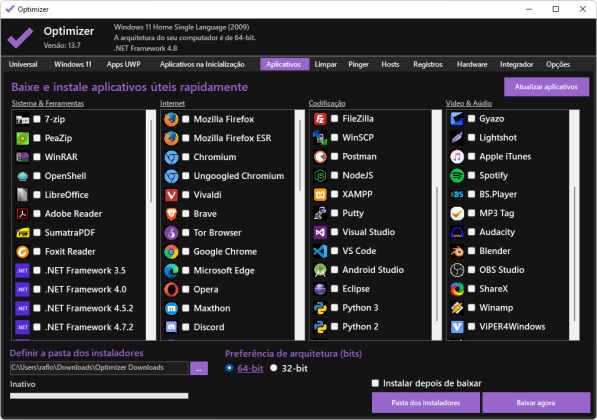Enable Instalar depois de baixar
Image resolution: width=597 pixels, height=420 pixels.
(375, 383)
